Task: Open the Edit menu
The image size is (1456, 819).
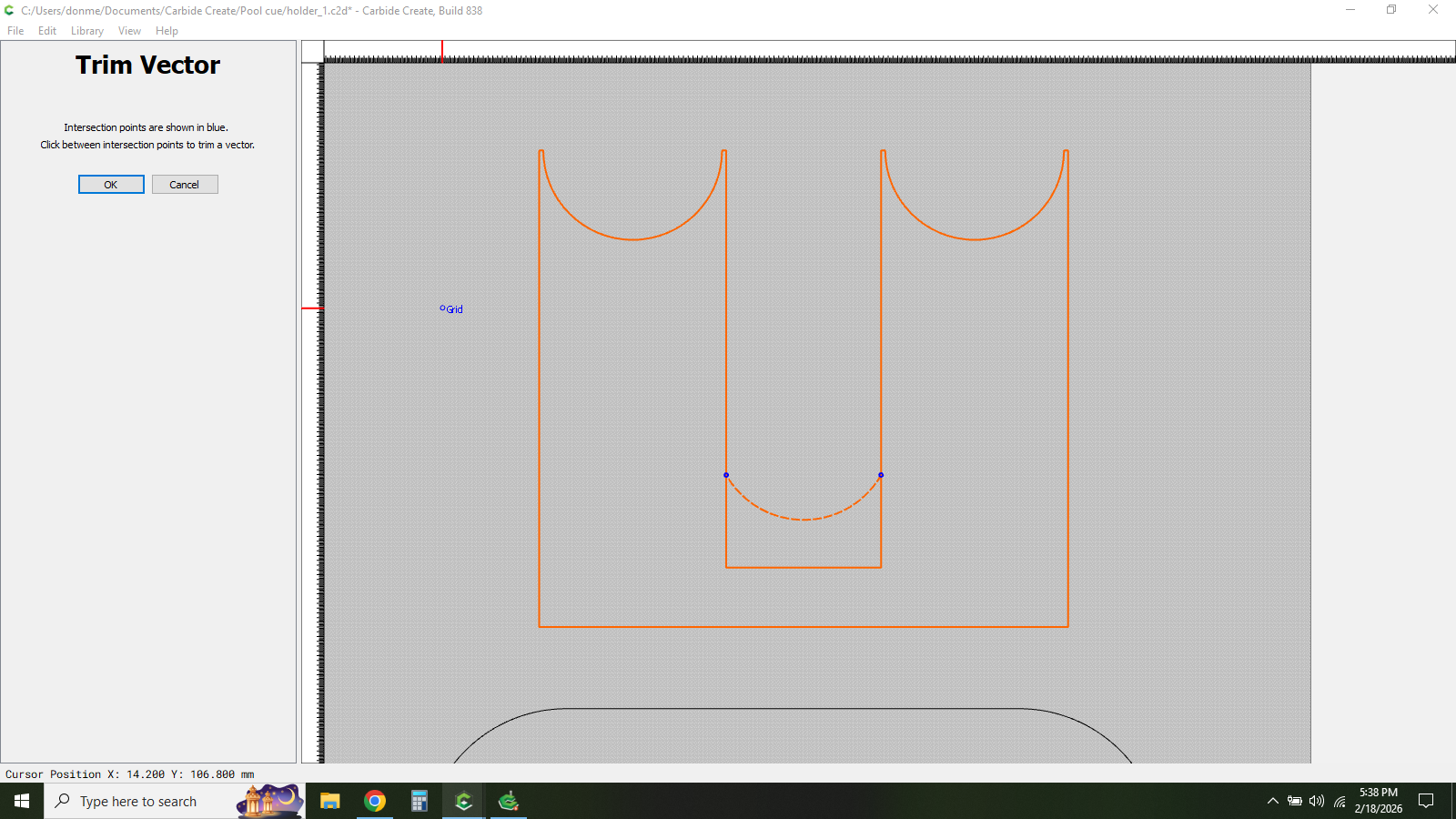Action: pos(47,31)
